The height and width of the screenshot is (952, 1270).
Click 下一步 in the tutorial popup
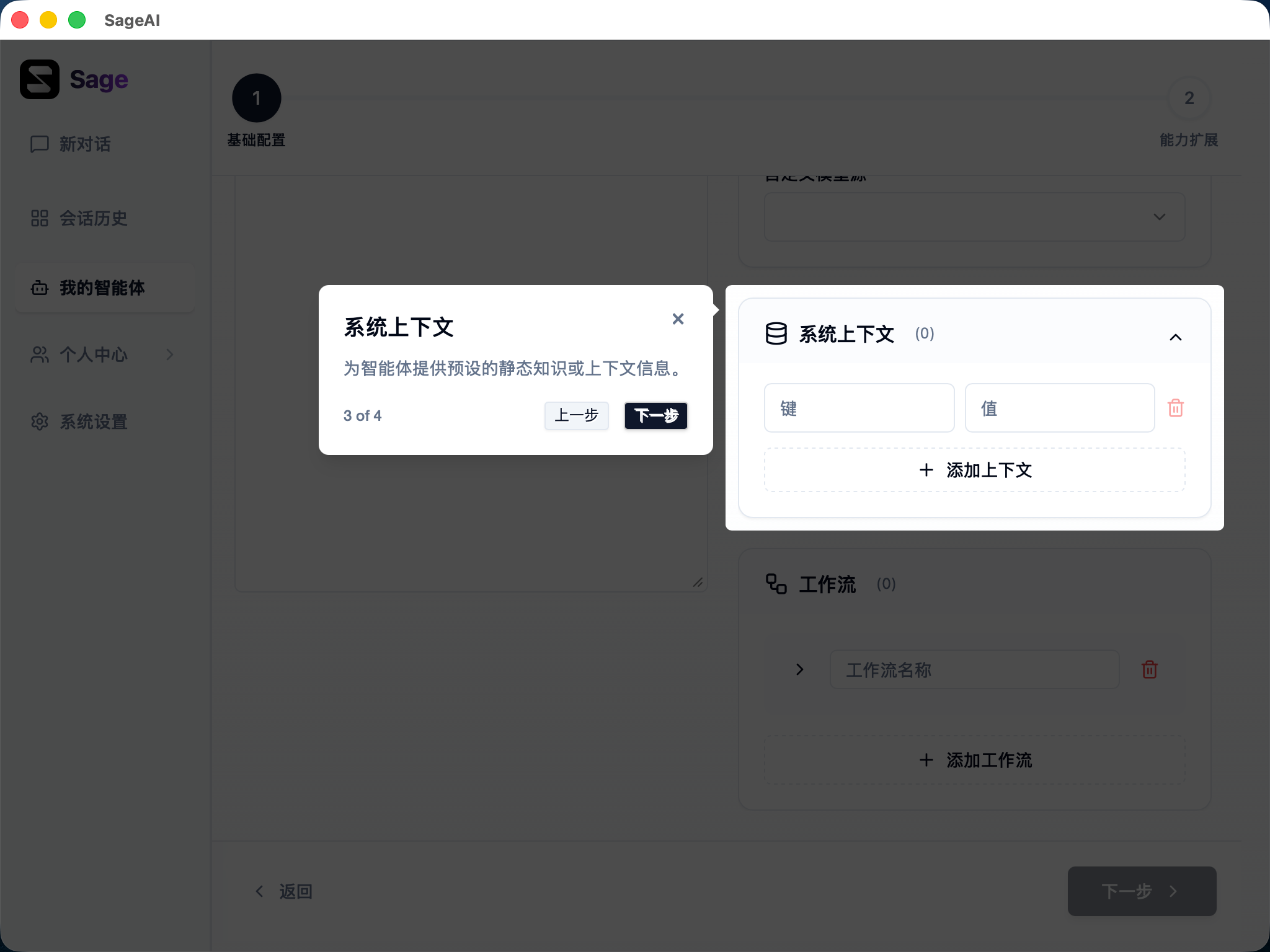click(655, 416)
